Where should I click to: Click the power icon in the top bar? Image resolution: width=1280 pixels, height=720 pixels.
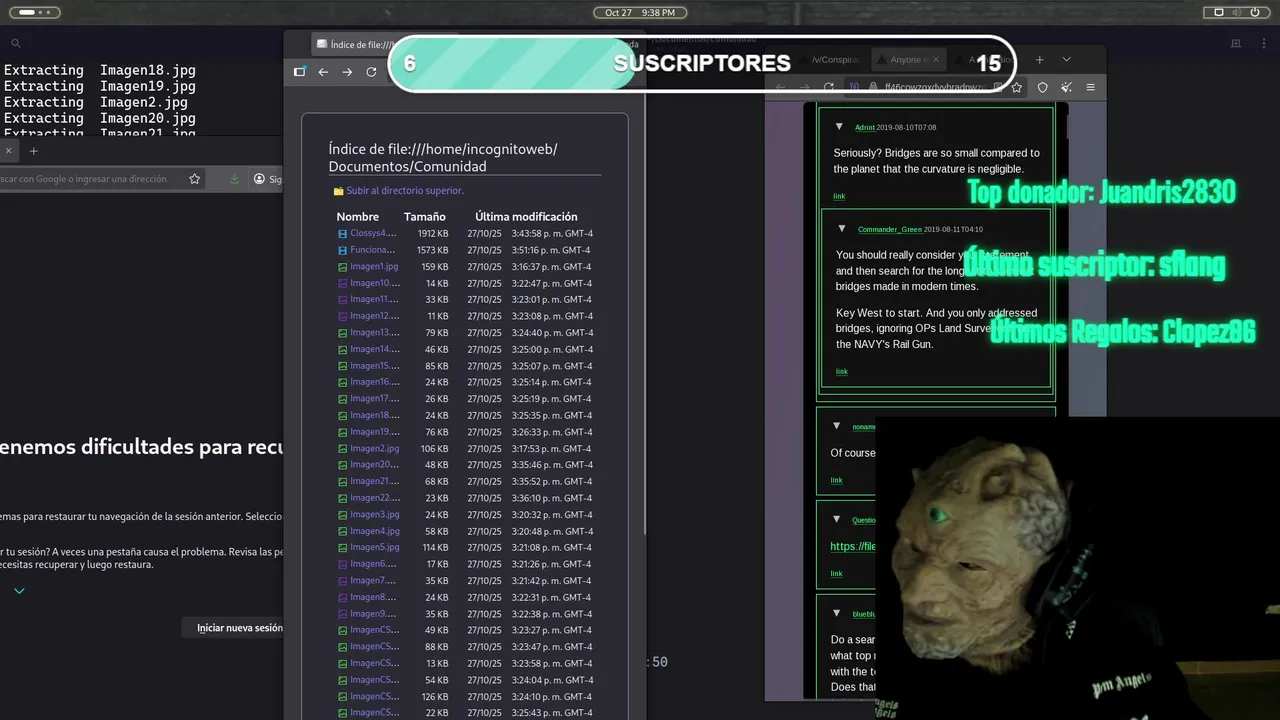[1255, 12]
